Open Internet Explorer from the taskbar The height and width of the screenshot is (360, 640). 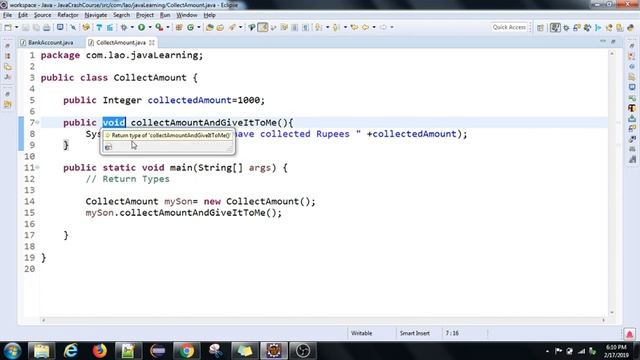(x=71, y=351)
